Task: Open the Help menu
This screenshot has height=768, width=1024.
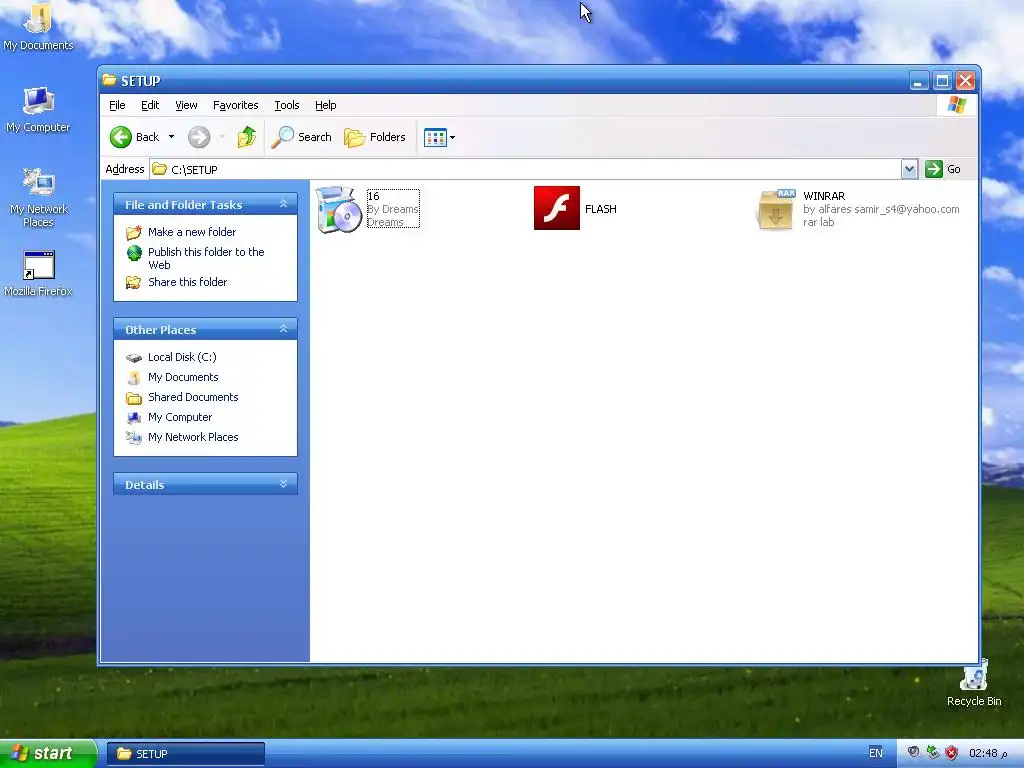Action: [x=325, y=105]
